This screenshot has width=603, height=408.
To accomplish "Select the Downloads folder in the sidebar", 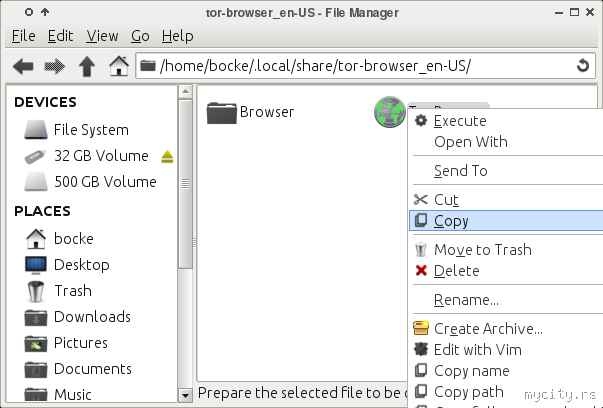I will 92,317.
